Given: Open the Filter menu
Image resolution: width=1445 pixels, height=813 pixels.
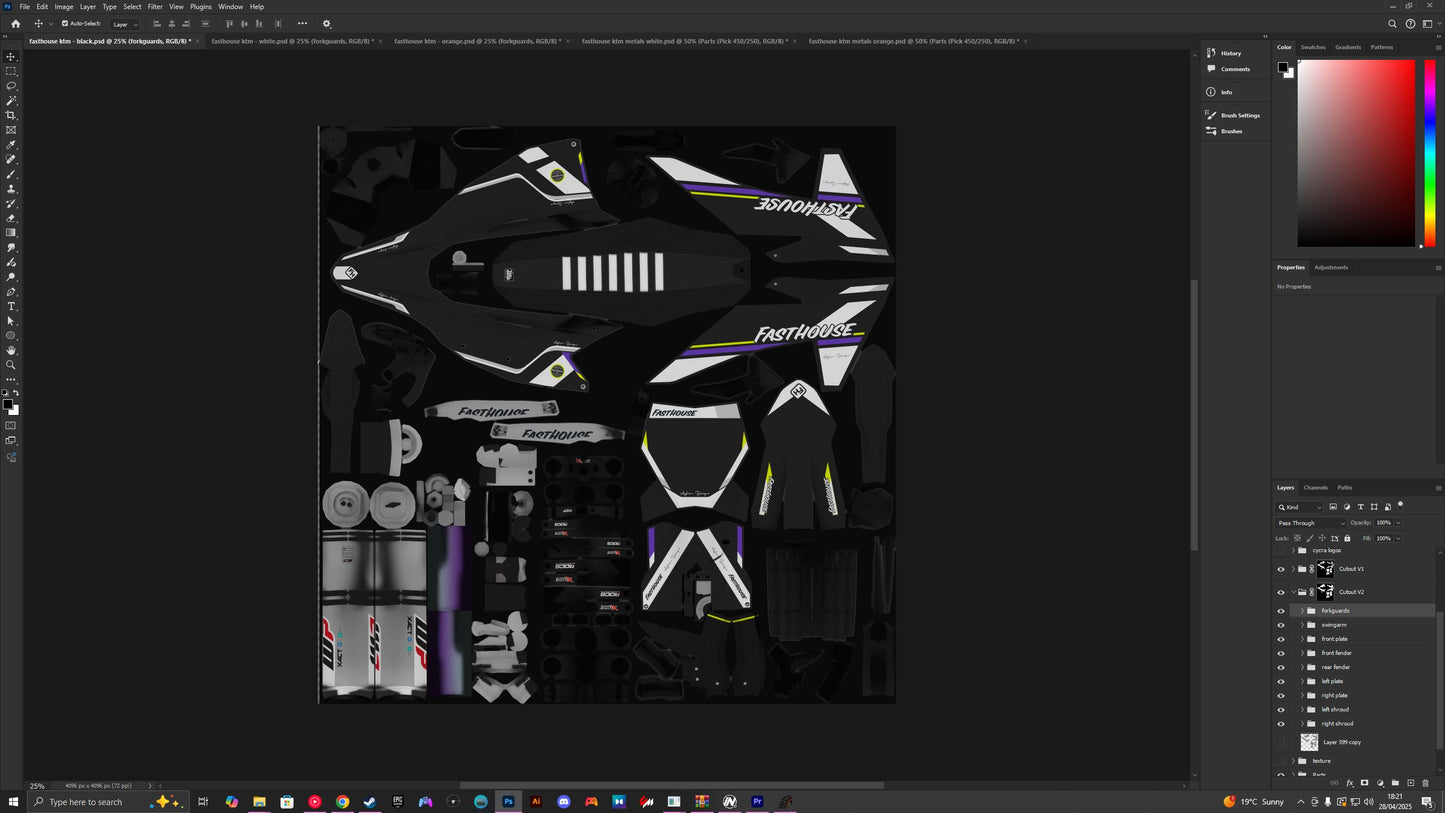Looking at the screenshot, I should tap(154, 6).
